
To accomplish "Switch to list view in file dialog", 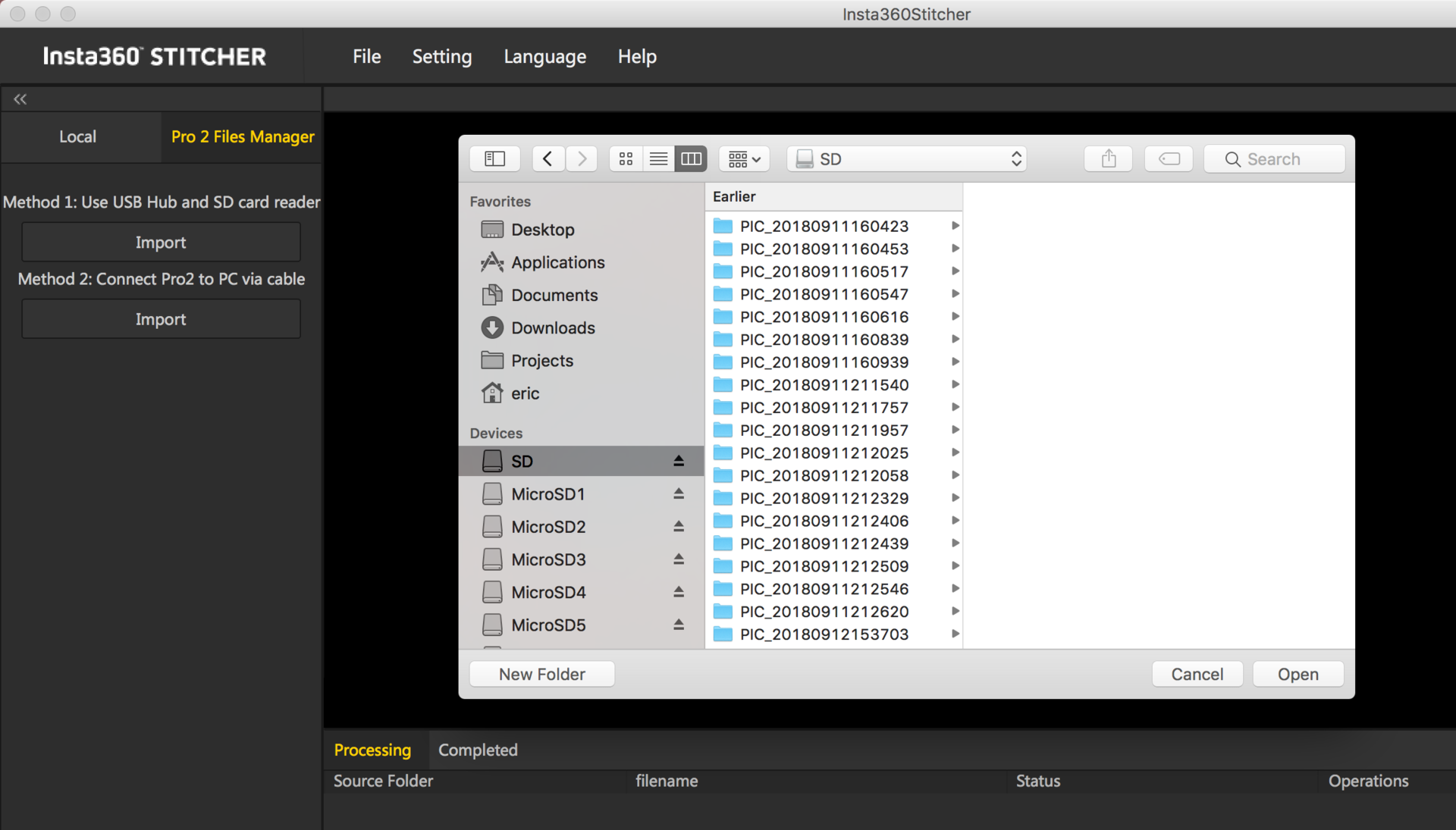I will click(658, 159).
